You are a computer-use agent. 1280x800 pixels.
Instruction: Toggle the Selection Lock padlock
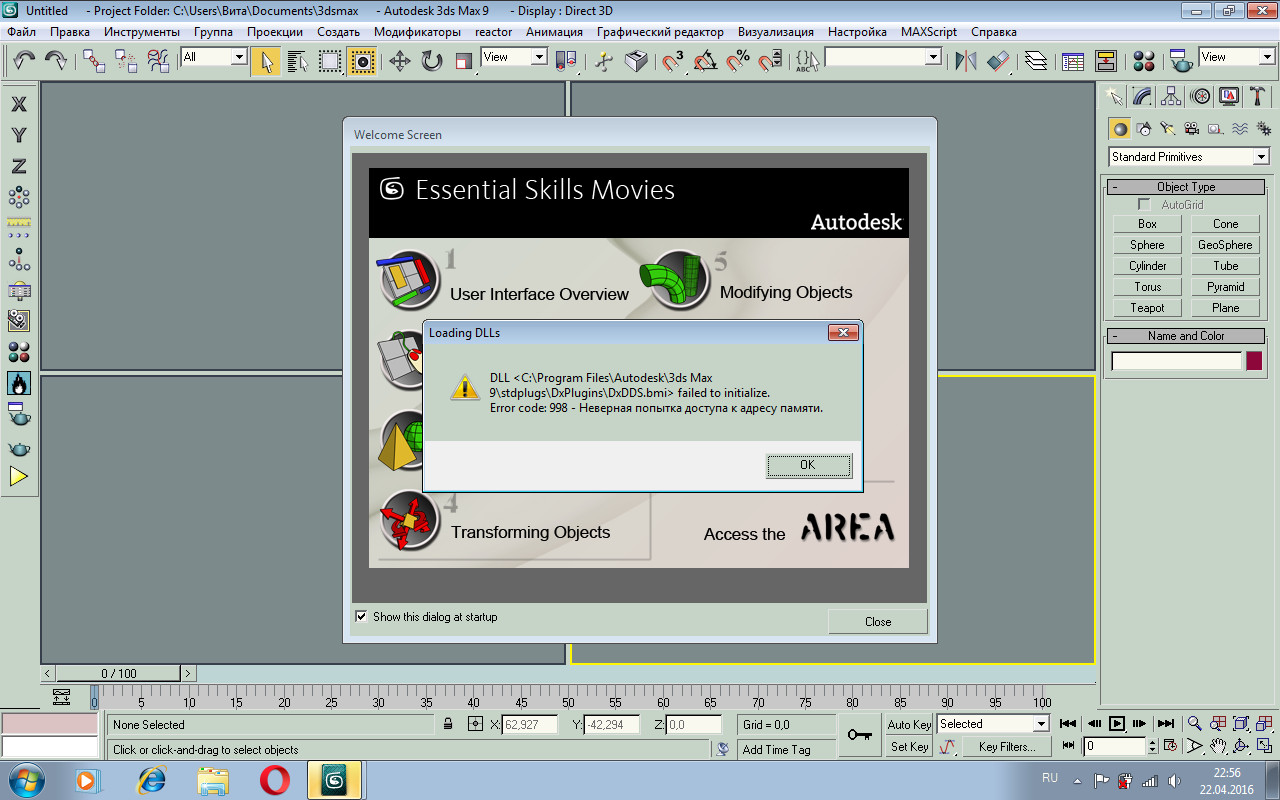coord(448,724)
